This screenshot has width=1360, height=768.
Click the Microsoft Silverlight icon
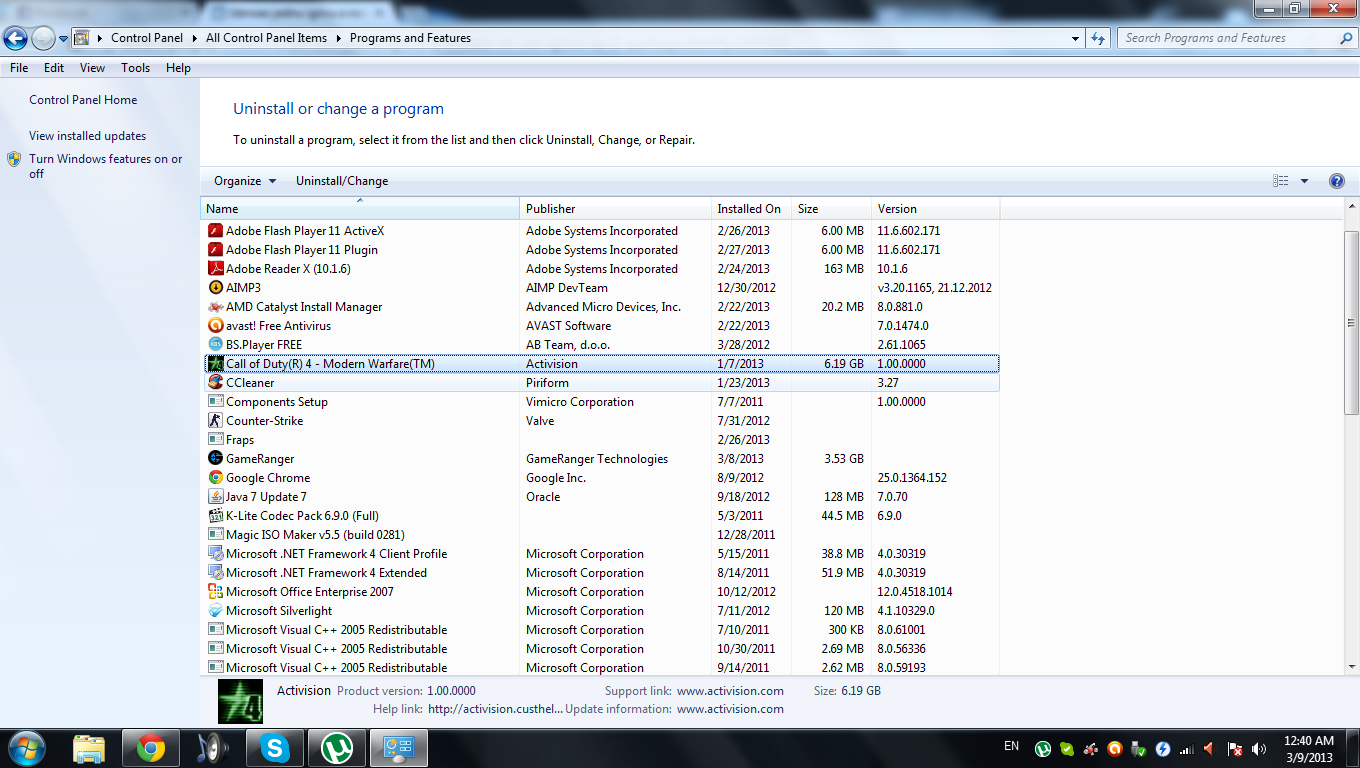click(215, 611)
